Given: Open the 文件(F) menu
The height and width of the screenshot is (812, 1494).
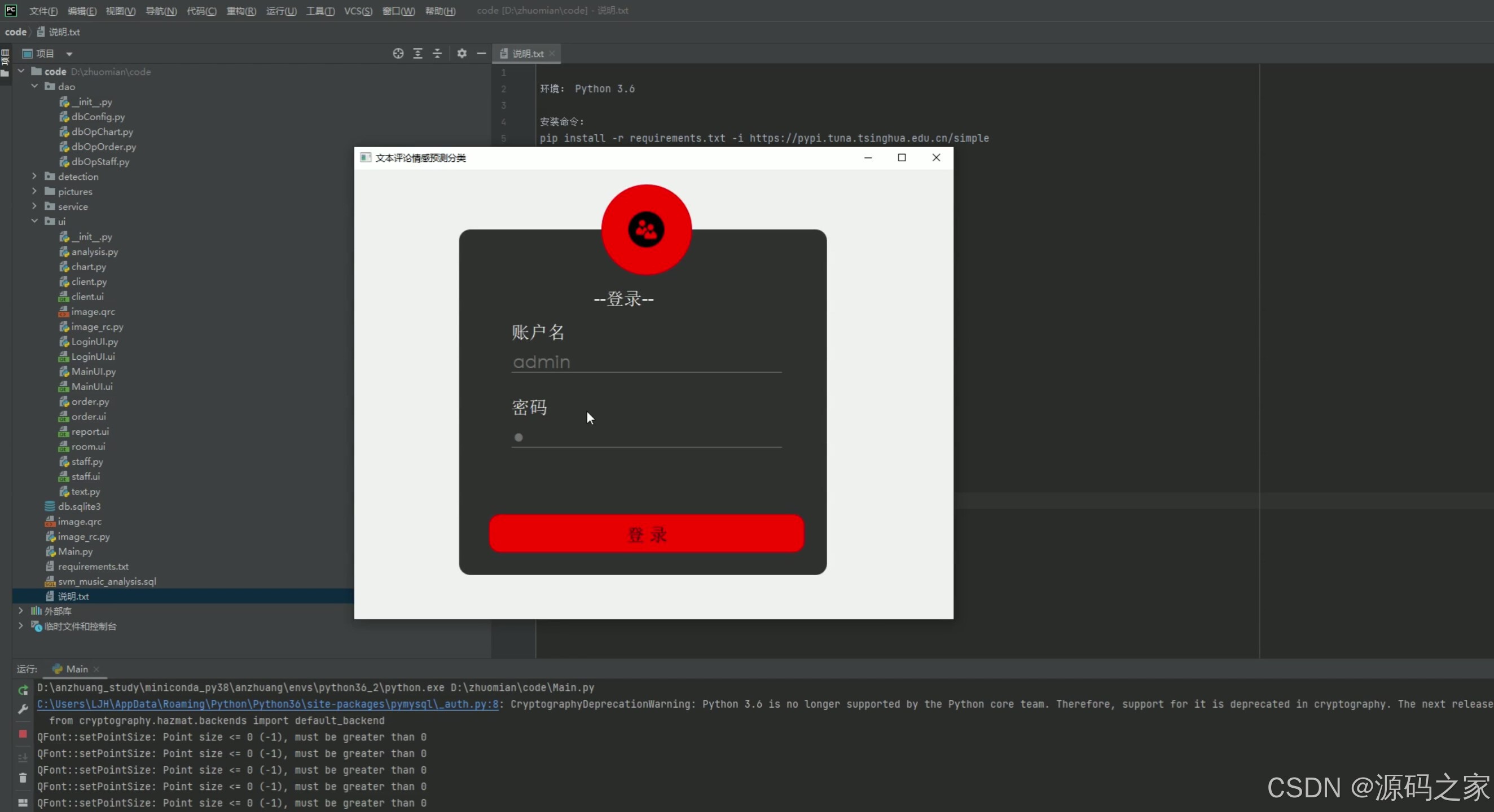Looking at the screenshot, I should point(43,11).
